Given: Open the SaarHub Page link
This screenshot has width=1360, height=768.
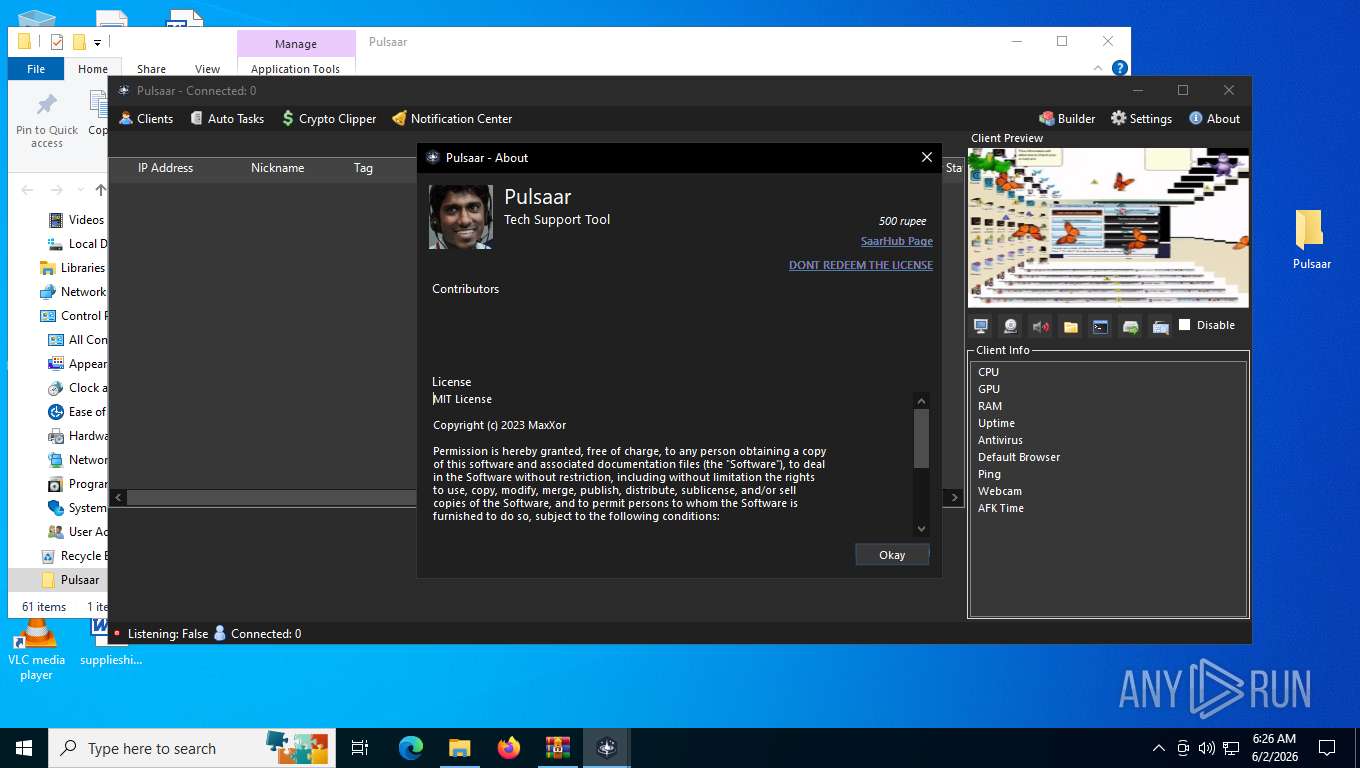Looking at the screenshot, I should point(897,241).
